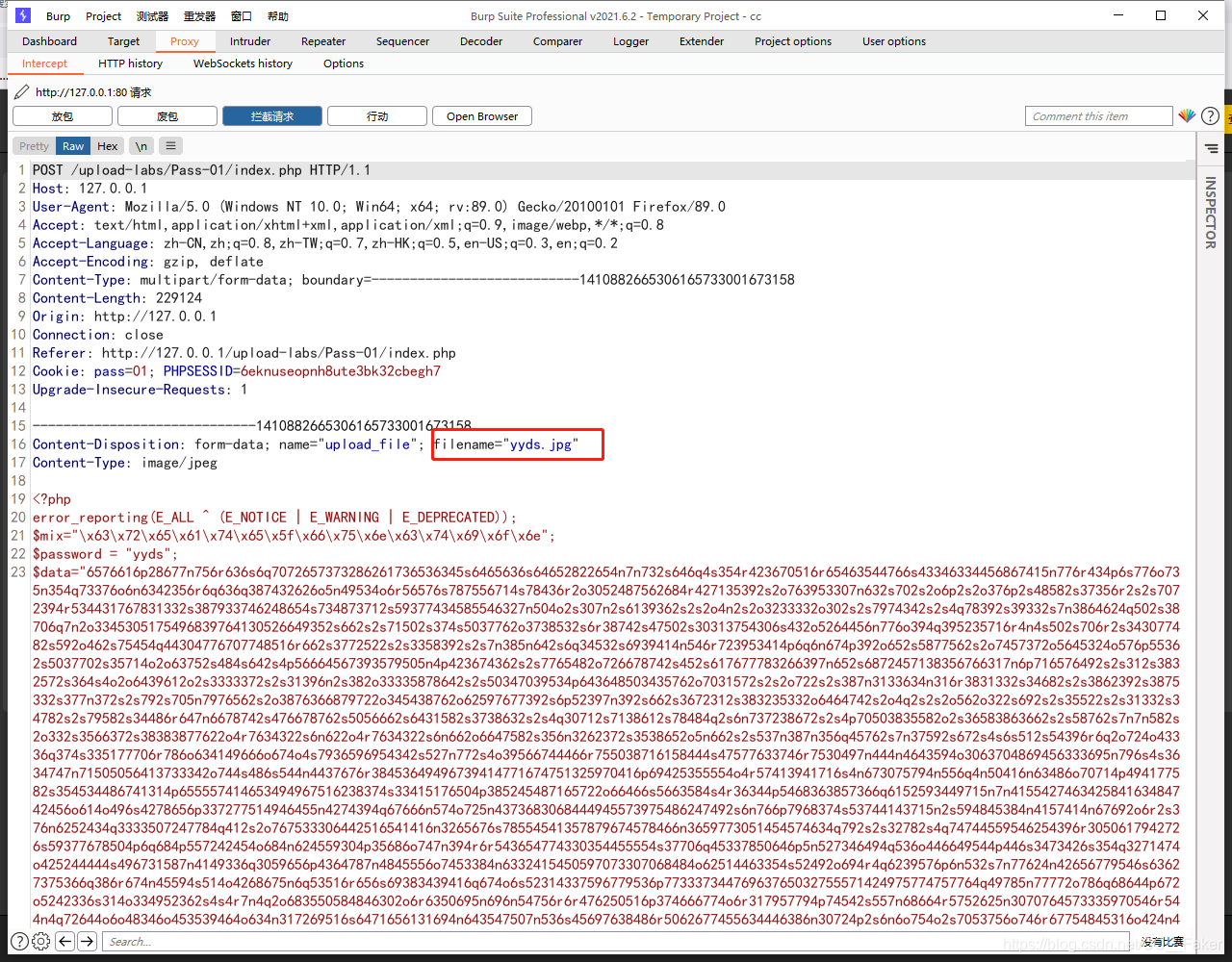Screen dimensions: 1232x962
Task: Open the 测试器 menu
Action: [x=152, y=16]
